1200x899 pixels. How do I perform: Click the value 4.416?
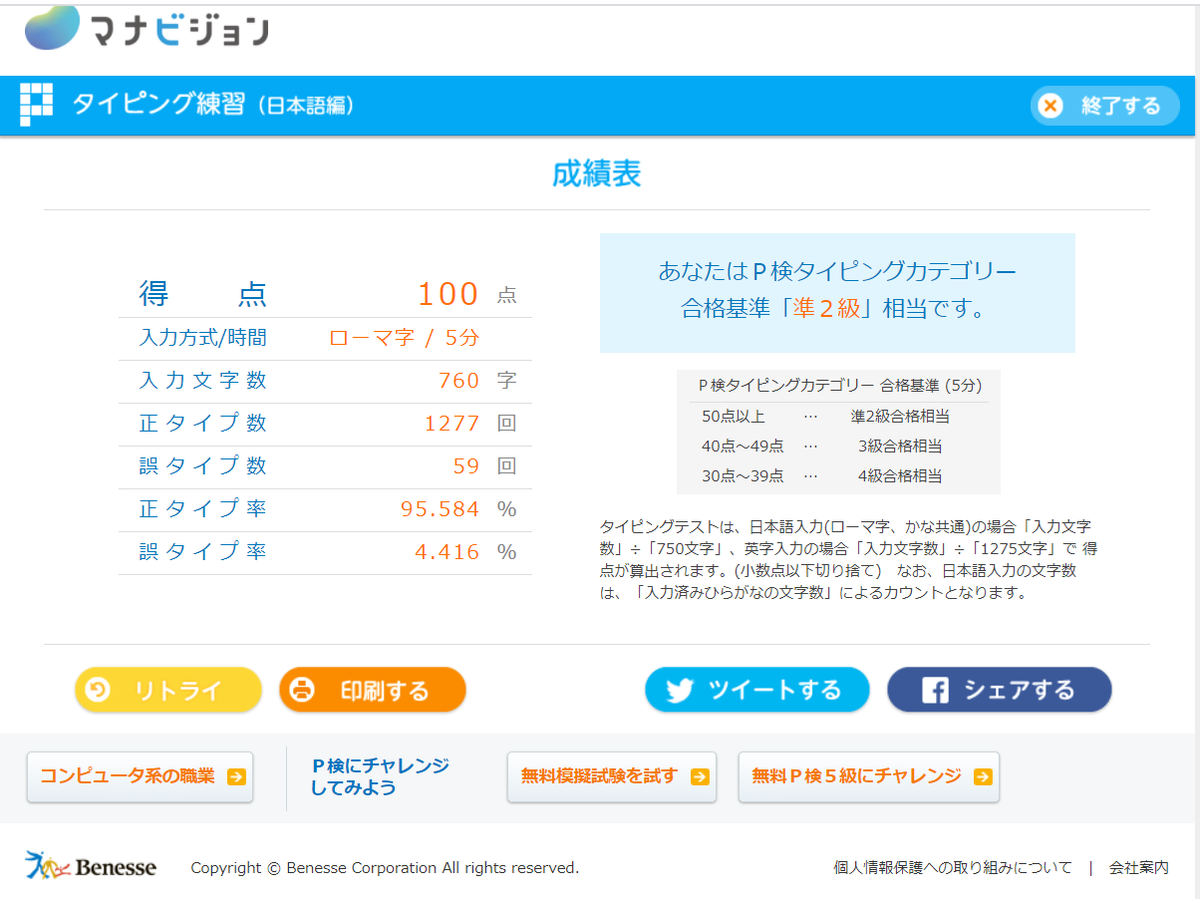coord(447,552)
